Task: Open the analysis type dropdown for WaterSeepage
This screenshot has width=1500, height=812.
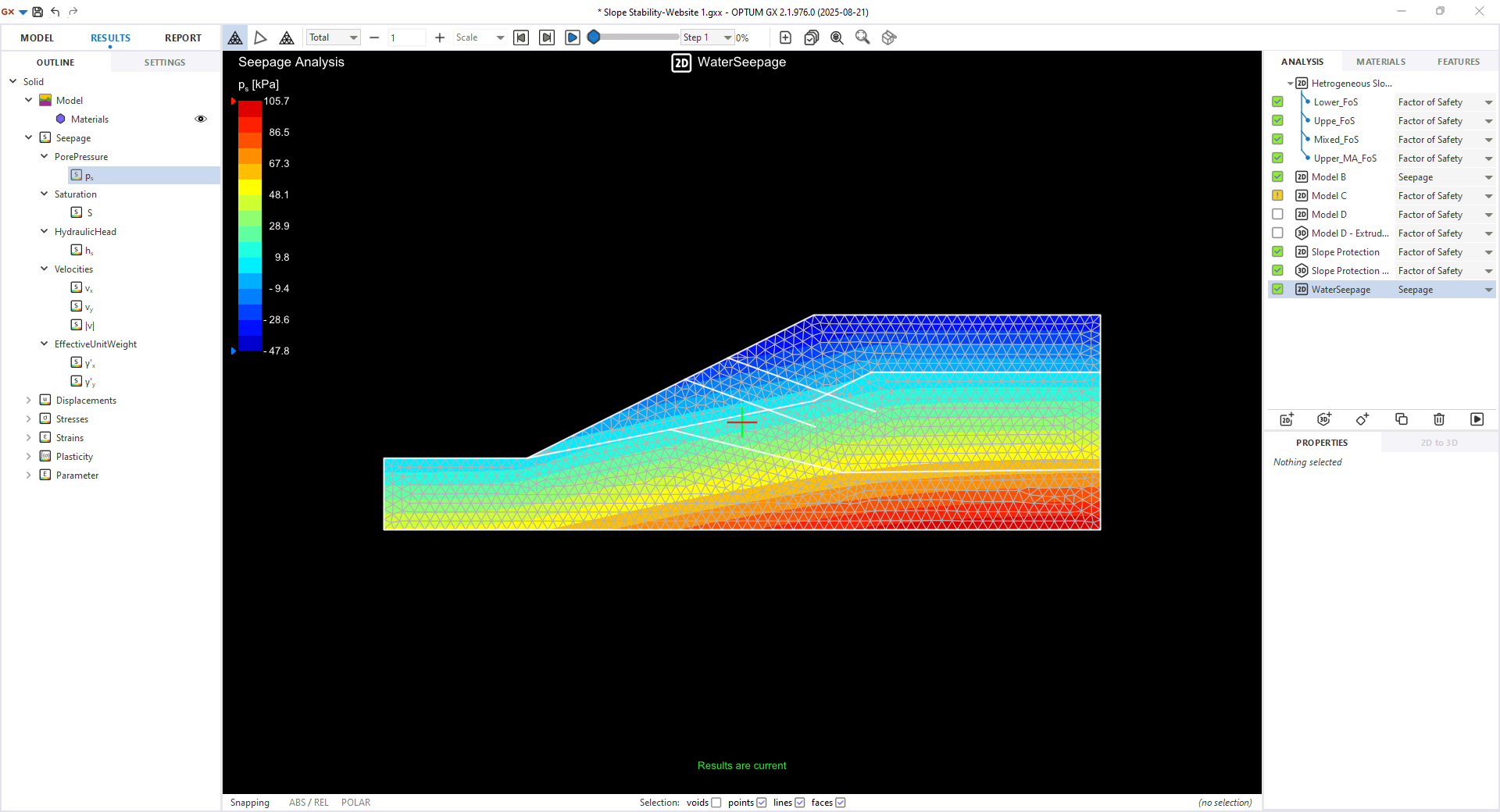Action: (x=1488, y=290)
